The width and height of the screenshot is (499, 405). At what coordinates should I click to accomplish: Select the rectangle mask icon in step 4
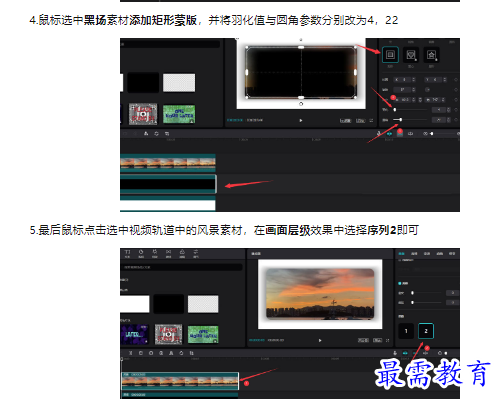(x=390, y=54)
